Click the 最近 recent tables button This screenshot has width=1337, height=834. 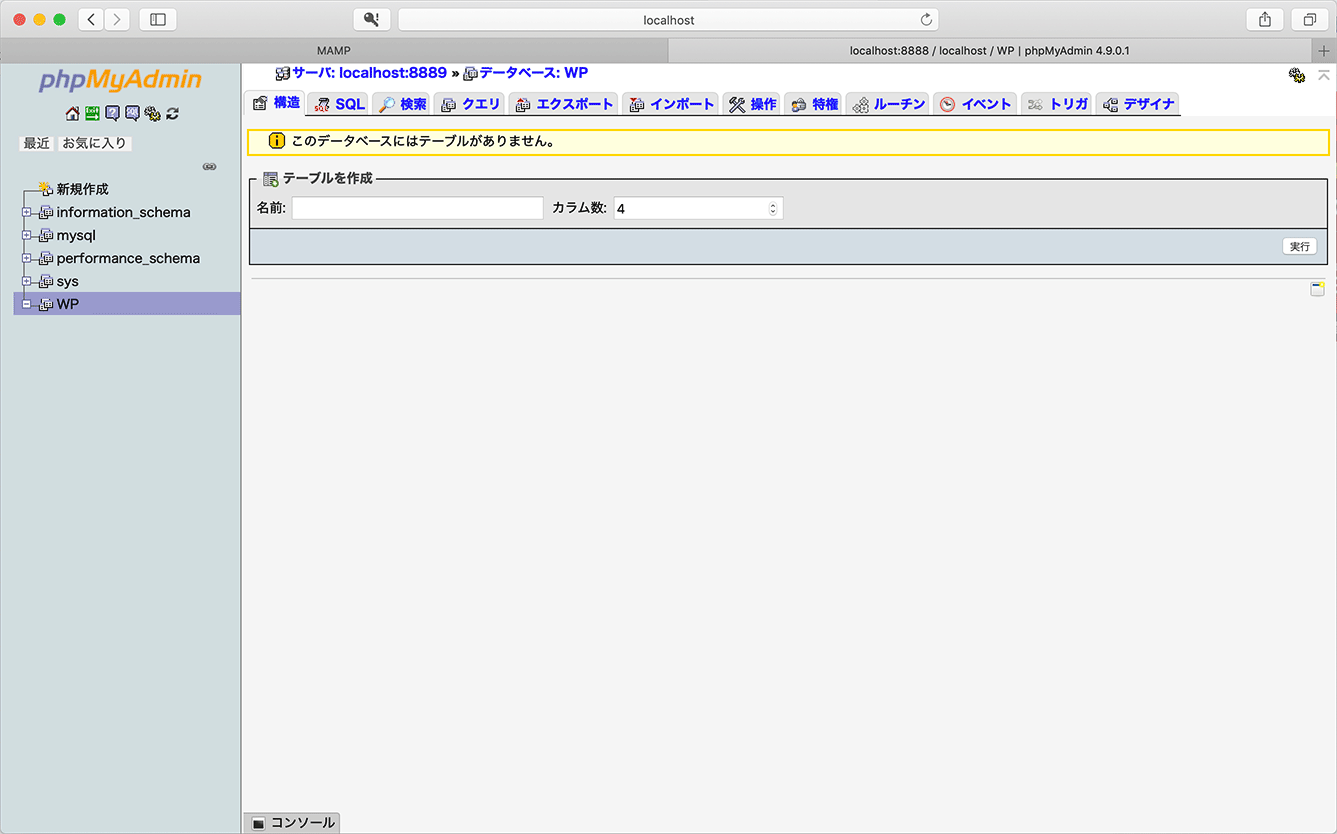point(37,143)
